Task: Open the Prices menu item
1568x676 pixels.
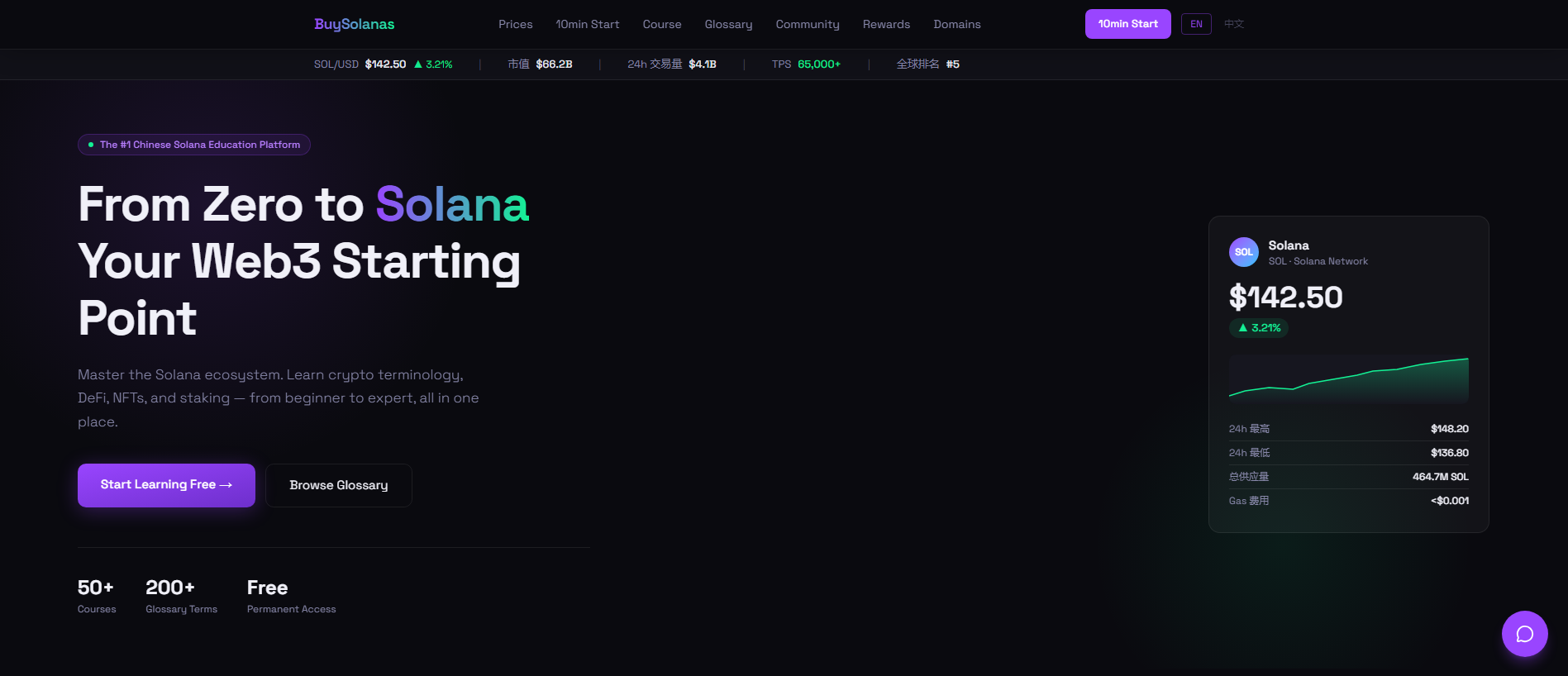Action: (515, 24)
